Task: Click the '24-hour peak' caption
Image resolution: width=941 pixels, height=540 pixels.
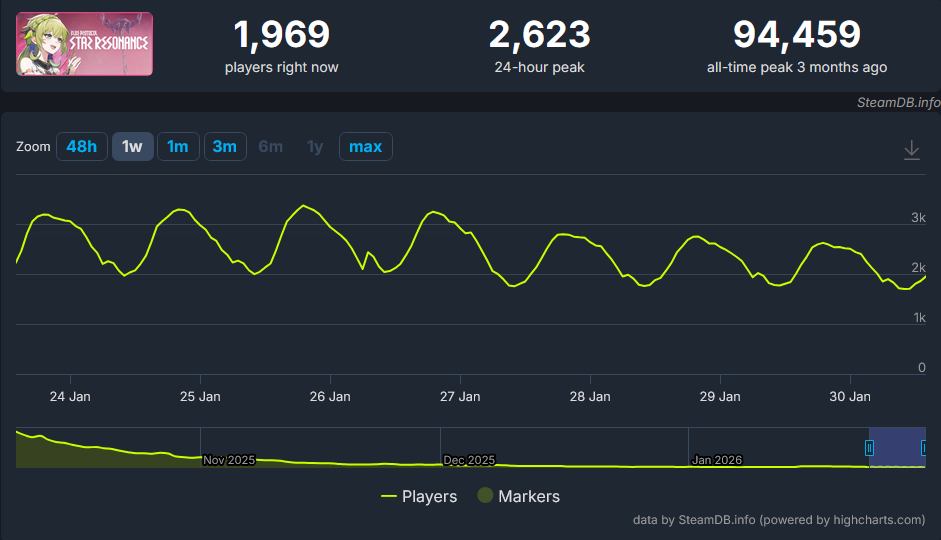Action: coord(540,67)
